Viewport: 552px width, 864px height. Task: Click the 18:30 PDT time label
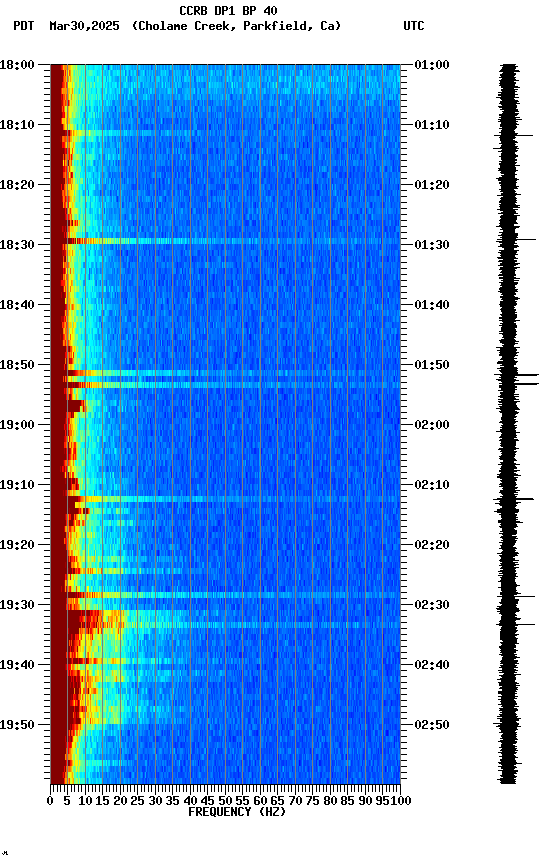coord(17,245)
